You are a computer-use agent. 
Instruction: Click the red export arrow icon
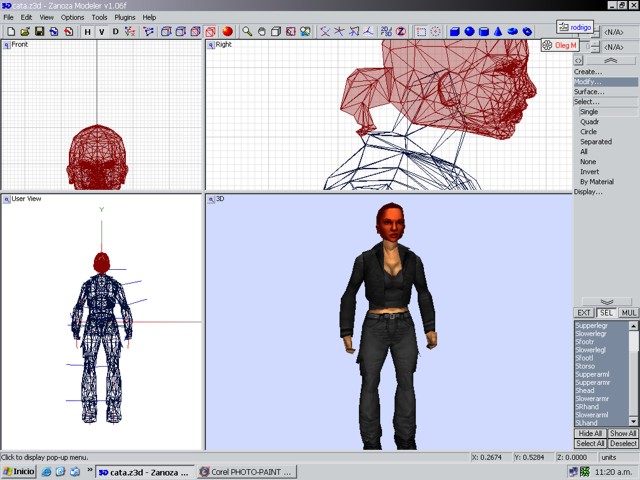(x=69, y=31)
